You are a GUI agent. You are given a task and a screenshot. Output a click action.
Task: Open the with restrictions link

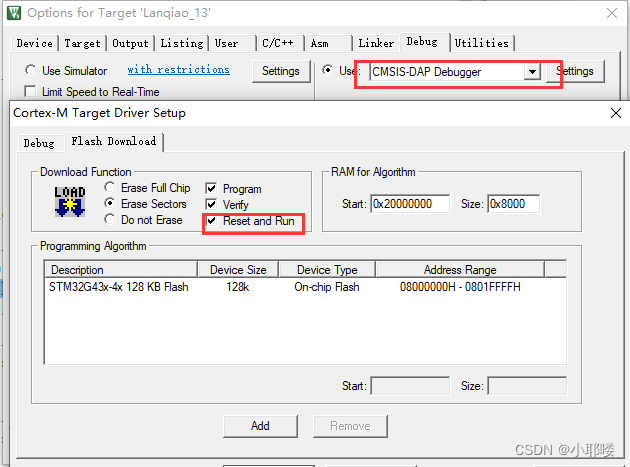178,70
